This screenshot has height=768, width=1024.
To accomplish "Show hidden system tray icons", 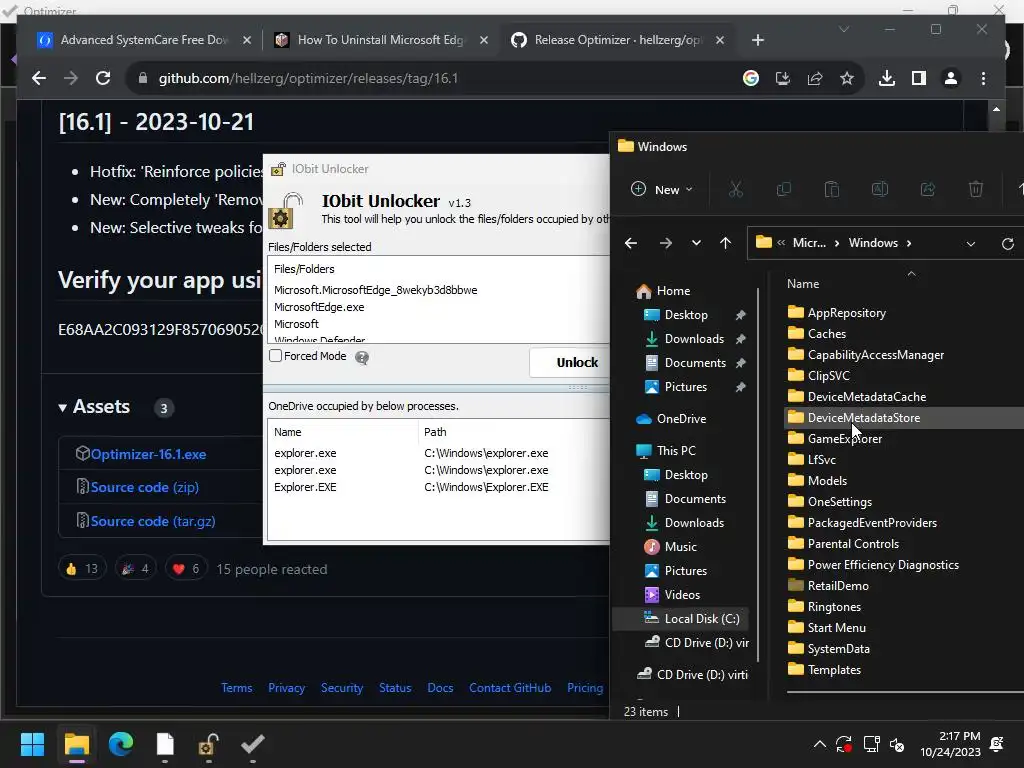I will 820,744.
